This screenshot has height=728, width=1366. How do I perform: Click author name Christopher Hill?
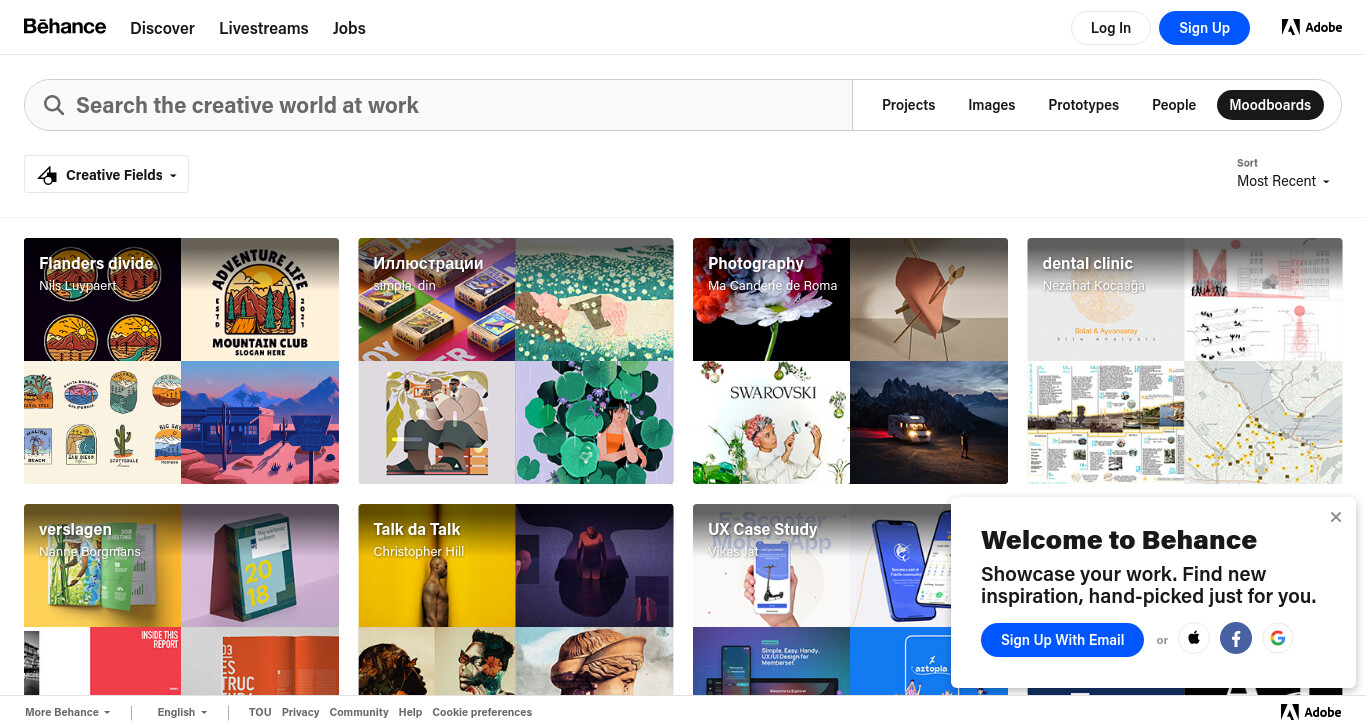(419, 552)
